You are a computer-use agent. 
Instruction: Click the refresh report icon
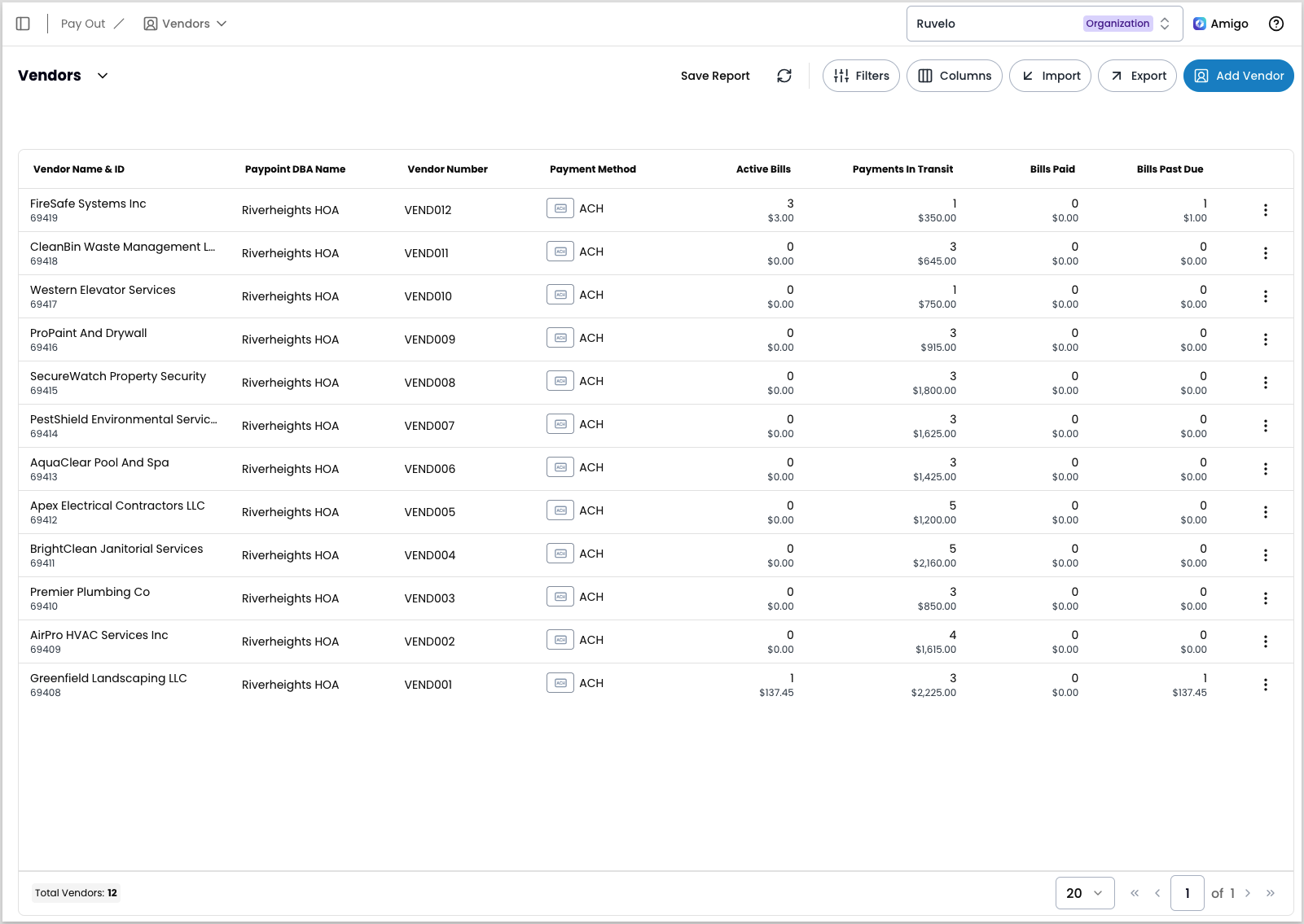pos(784,76)
